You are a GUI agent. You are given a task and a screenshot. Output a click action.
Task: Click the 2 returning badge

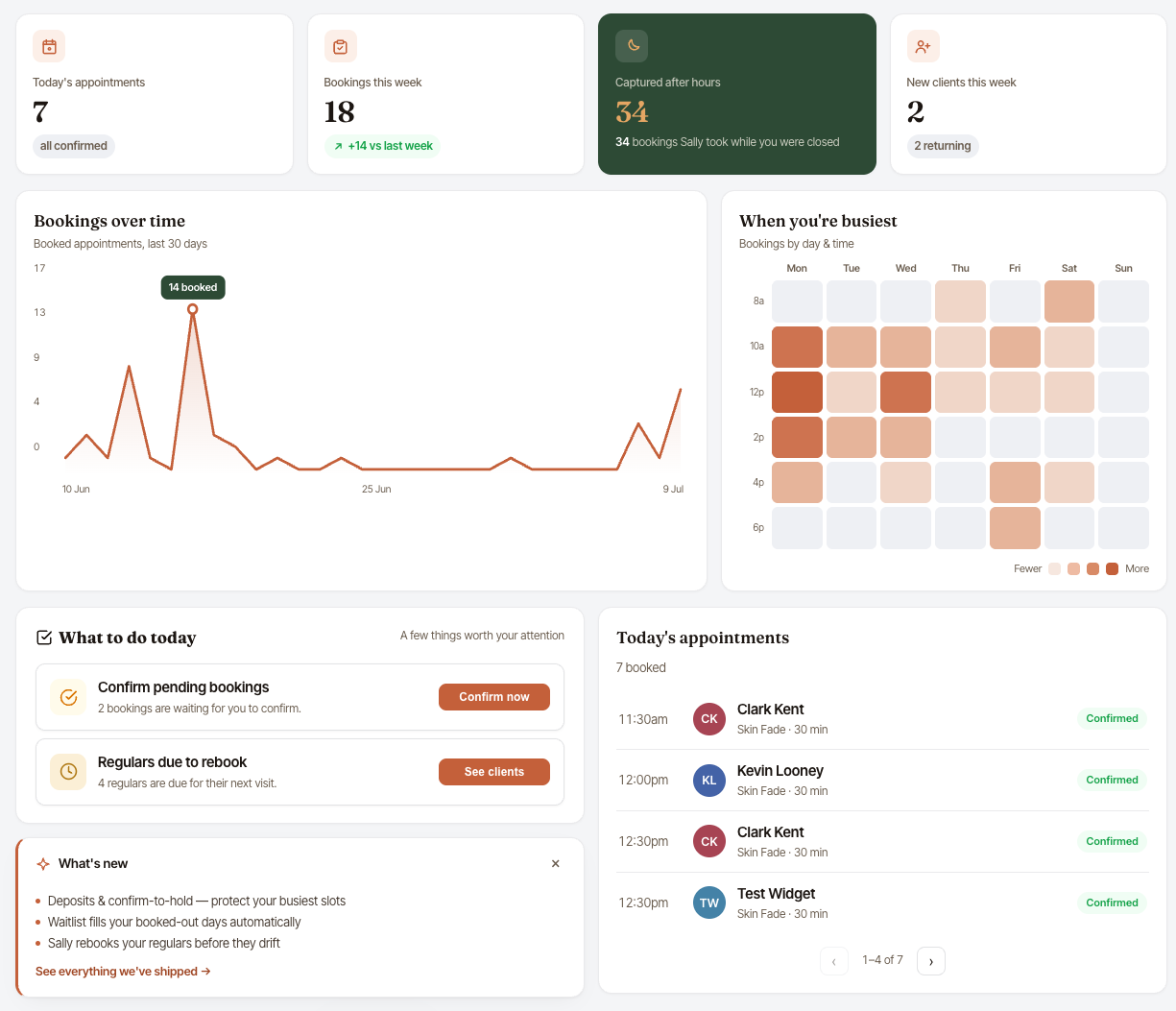tap(943, 146)
